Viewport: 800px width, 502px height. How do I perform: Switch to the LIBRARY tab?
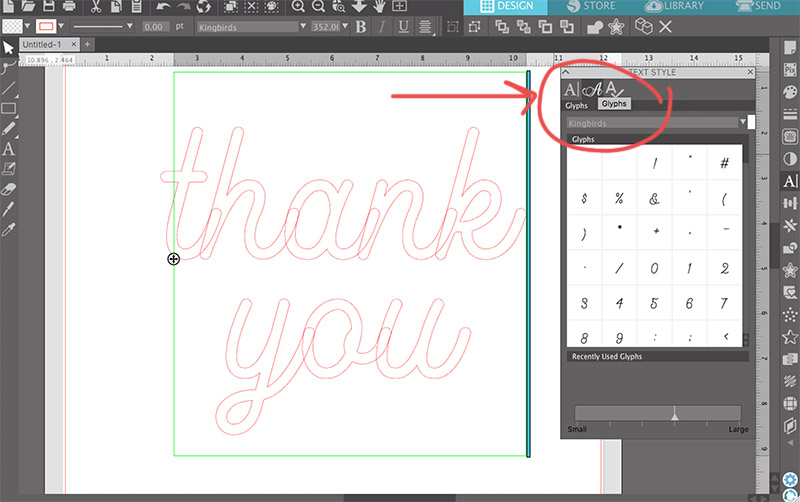(674, 6)
